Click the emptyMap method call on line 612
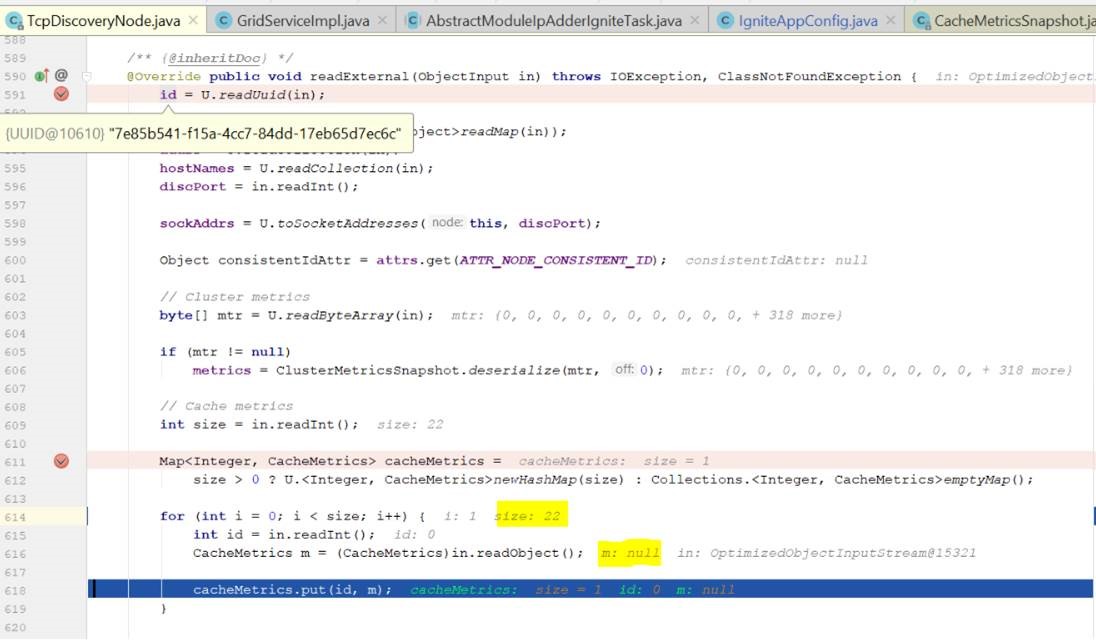The width and height of the screenshot is (1096, 642). click(x=976, y=480)
